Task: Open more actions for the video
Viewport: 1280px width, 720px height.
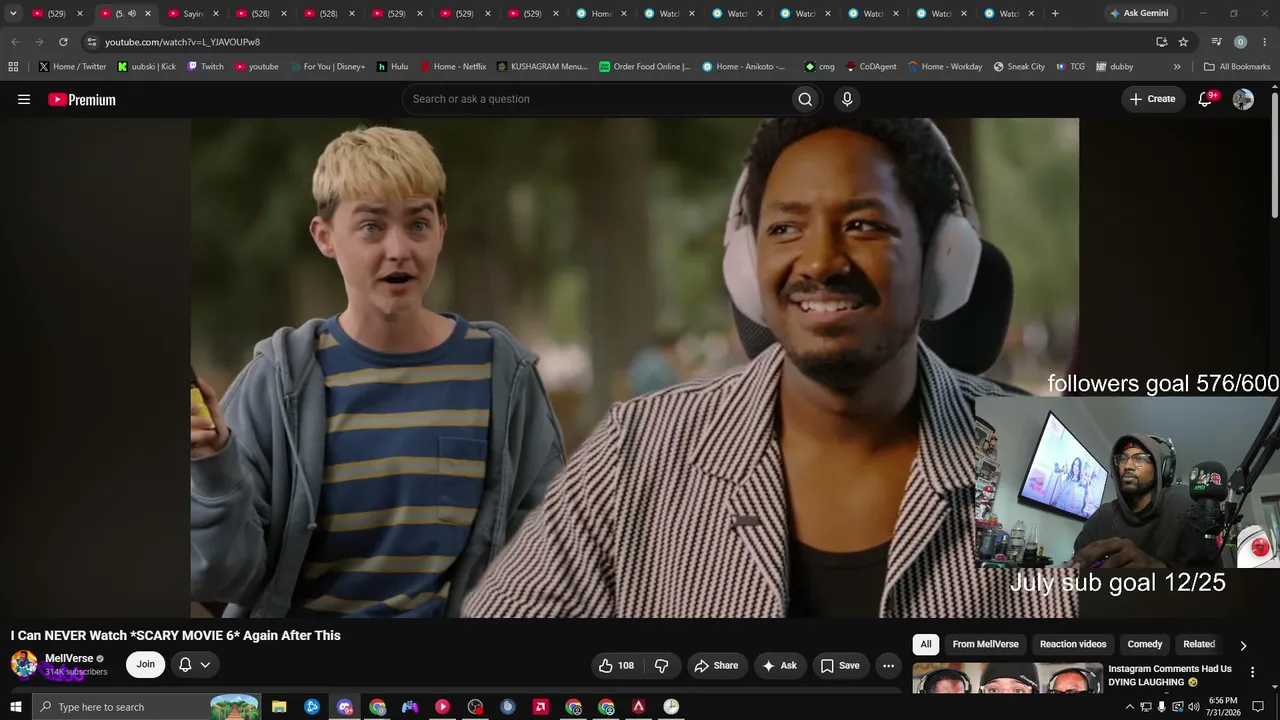Action: [888, 665]
